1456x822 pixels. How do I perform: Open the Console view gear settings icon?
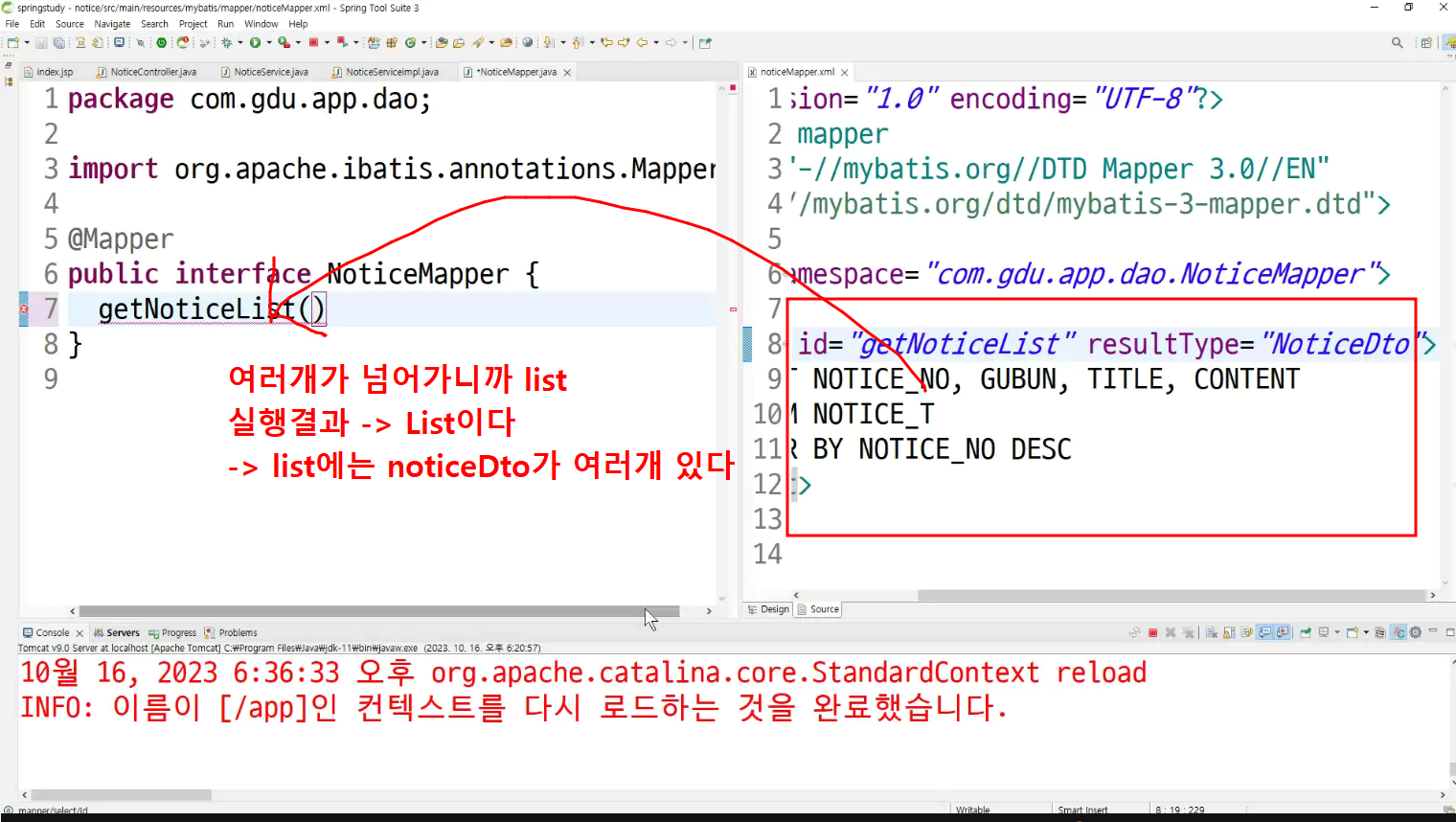1415,632
